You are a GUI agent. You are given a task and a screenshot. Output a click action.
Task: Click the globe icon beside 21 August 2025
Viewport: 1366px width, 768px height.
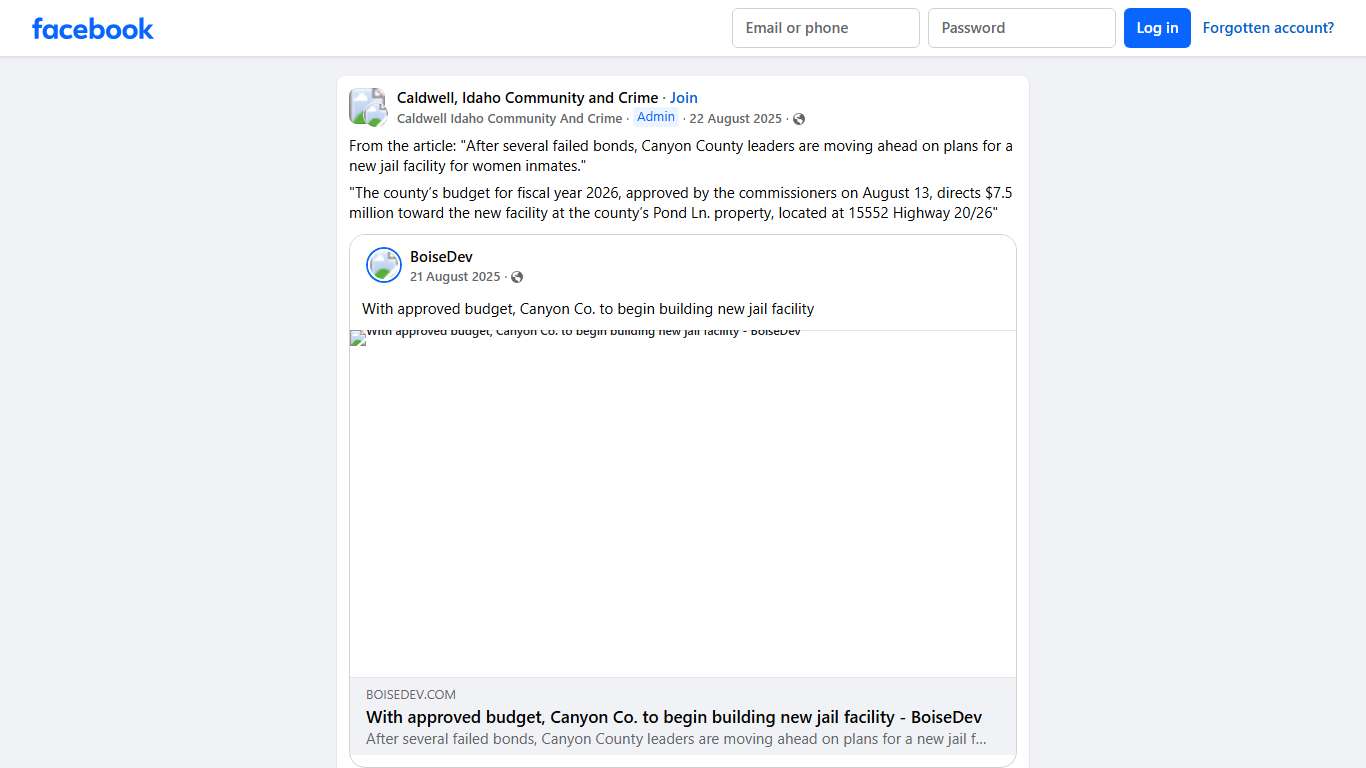pyautogui.click(x=517, y=277)
